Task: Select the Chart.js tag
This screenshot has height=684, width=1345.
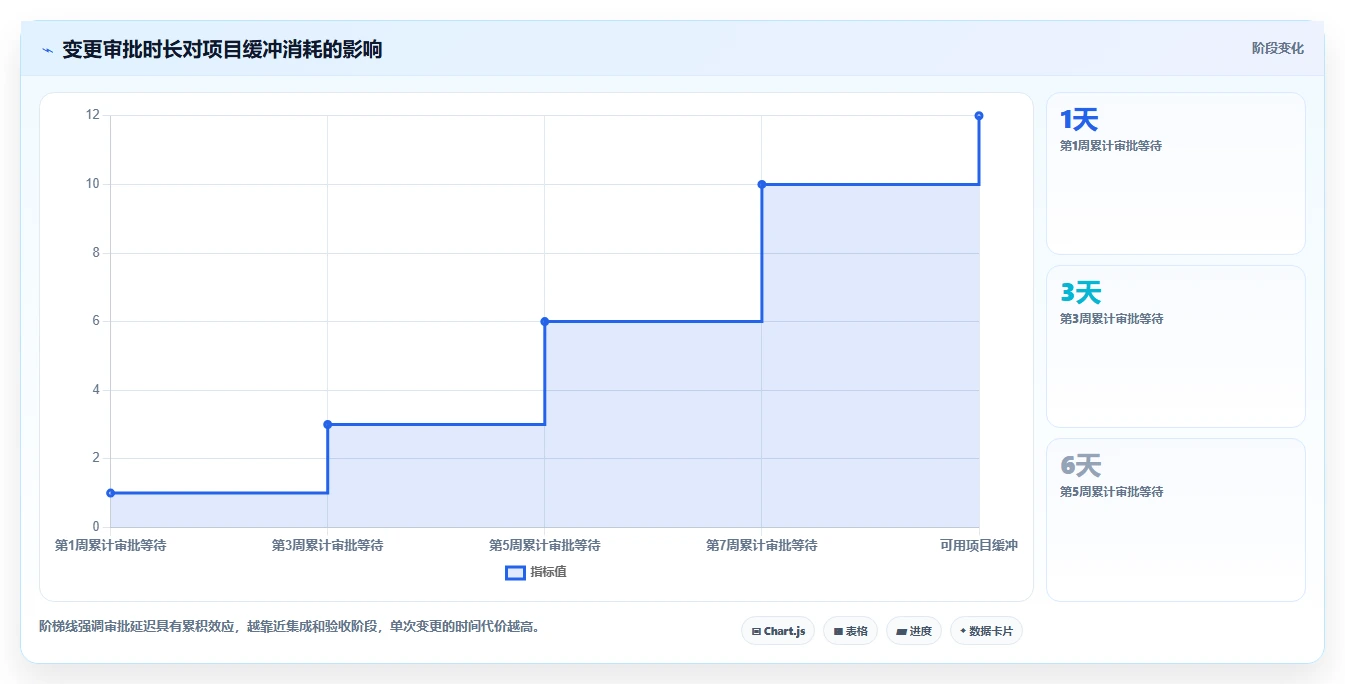Action: (778, 631)
